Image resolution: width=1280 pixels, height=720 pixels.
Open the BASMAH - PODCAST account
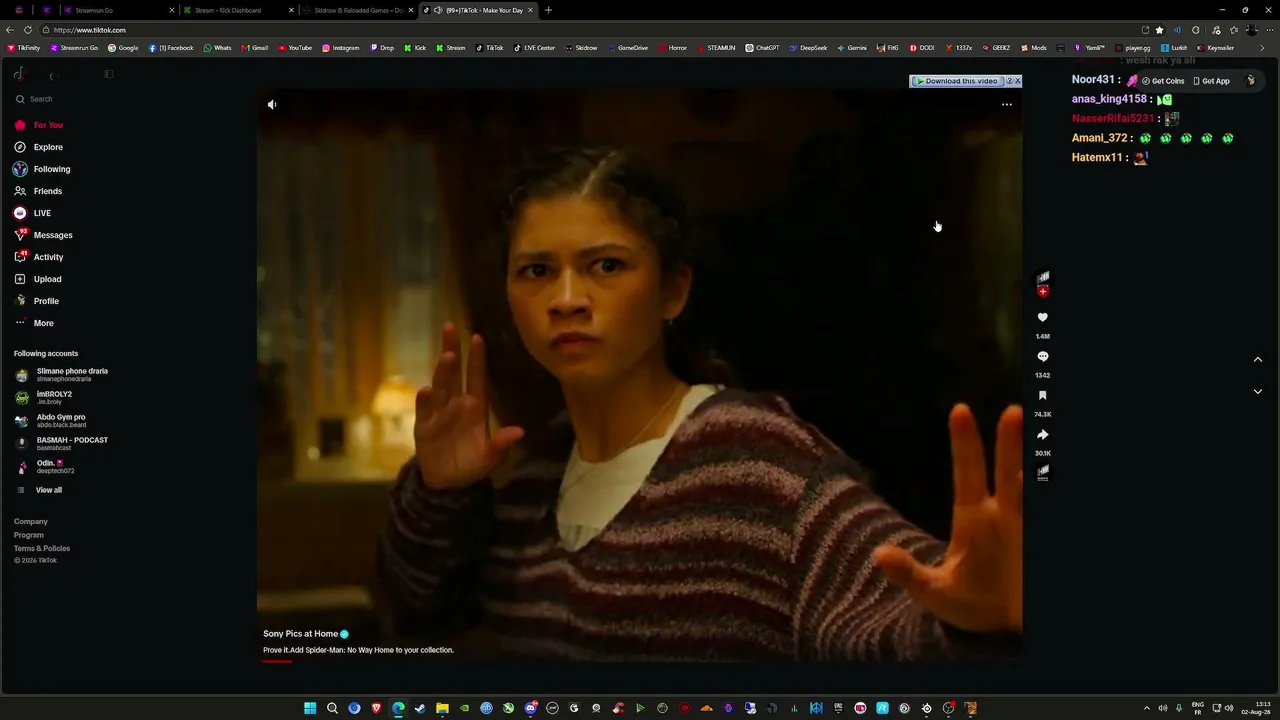pos(61,444)
